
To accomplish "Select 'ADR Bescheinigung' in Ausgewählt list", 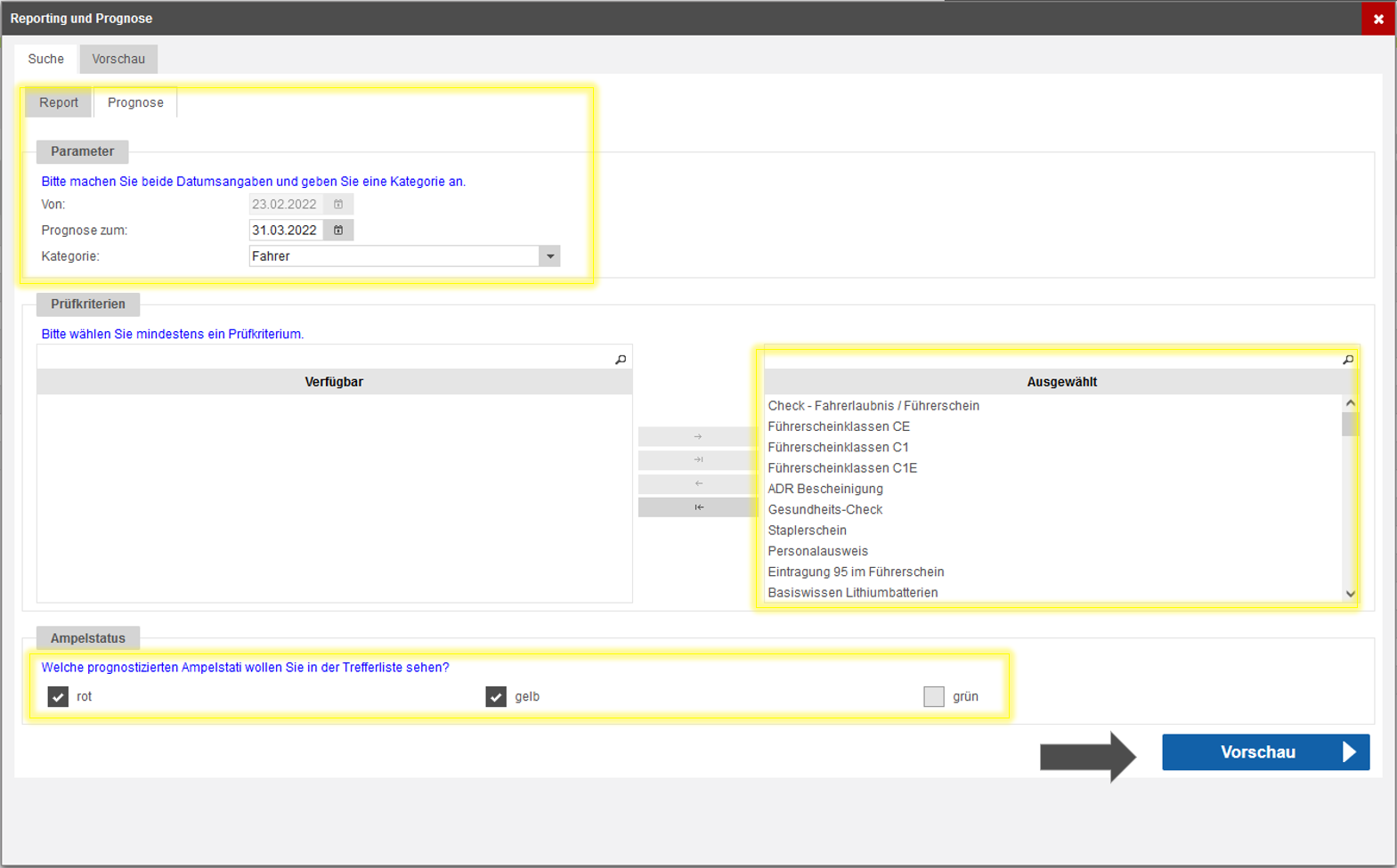I will coord(825,489).
